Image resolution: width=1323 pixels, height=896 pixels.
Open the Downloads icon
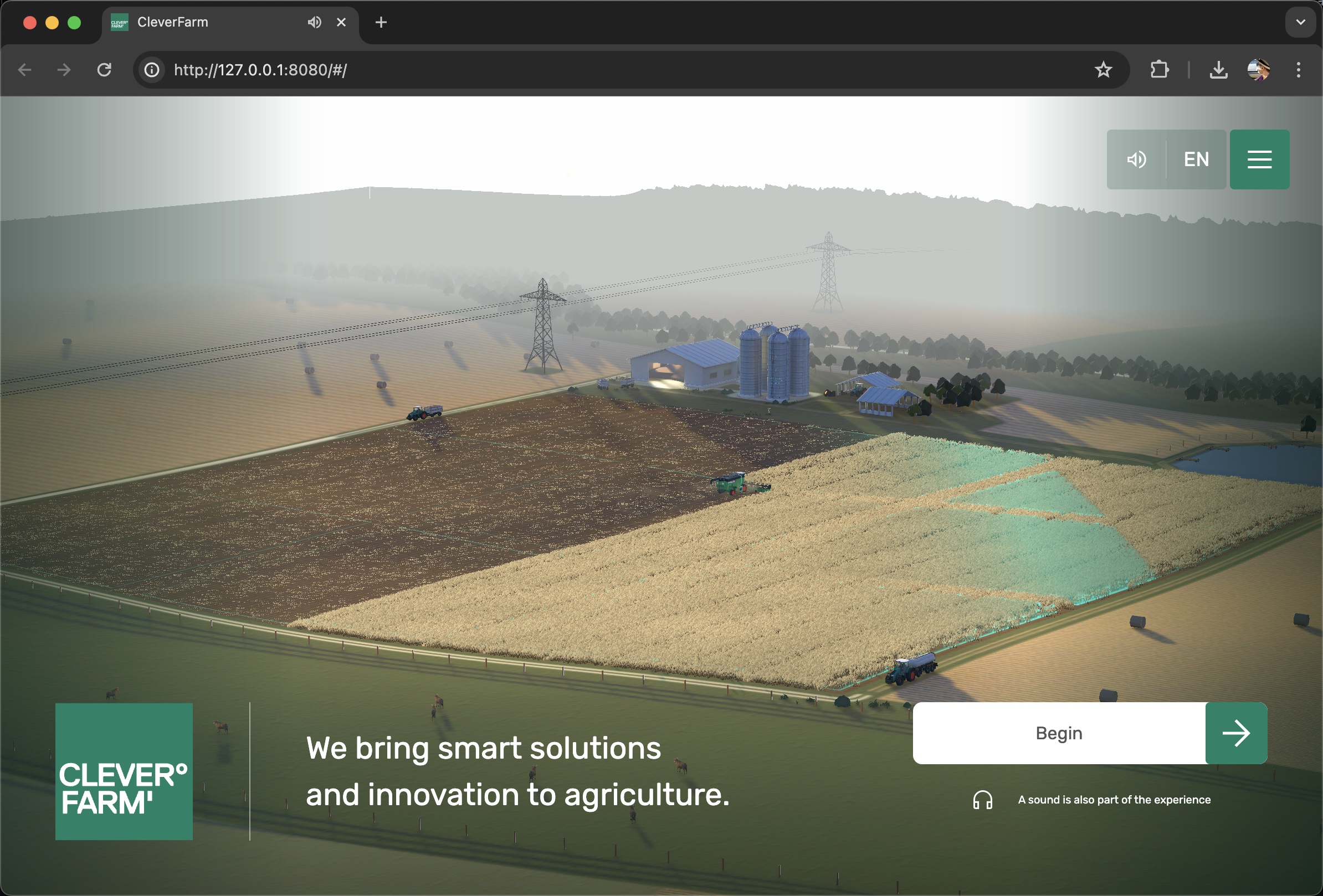click(1218, 70)
